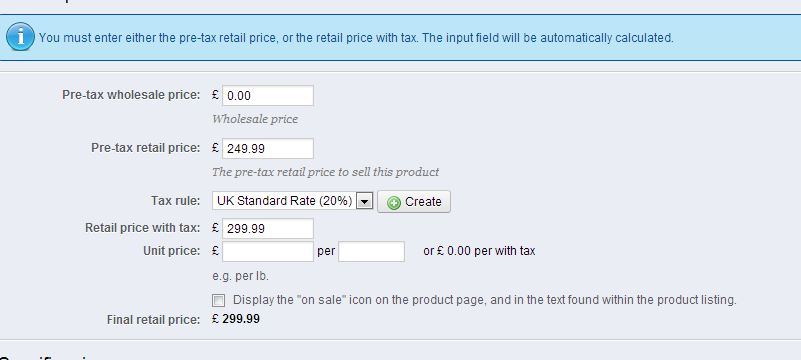Select the Retail price with tax field
The image size is (801, 360).
point(268,228)
